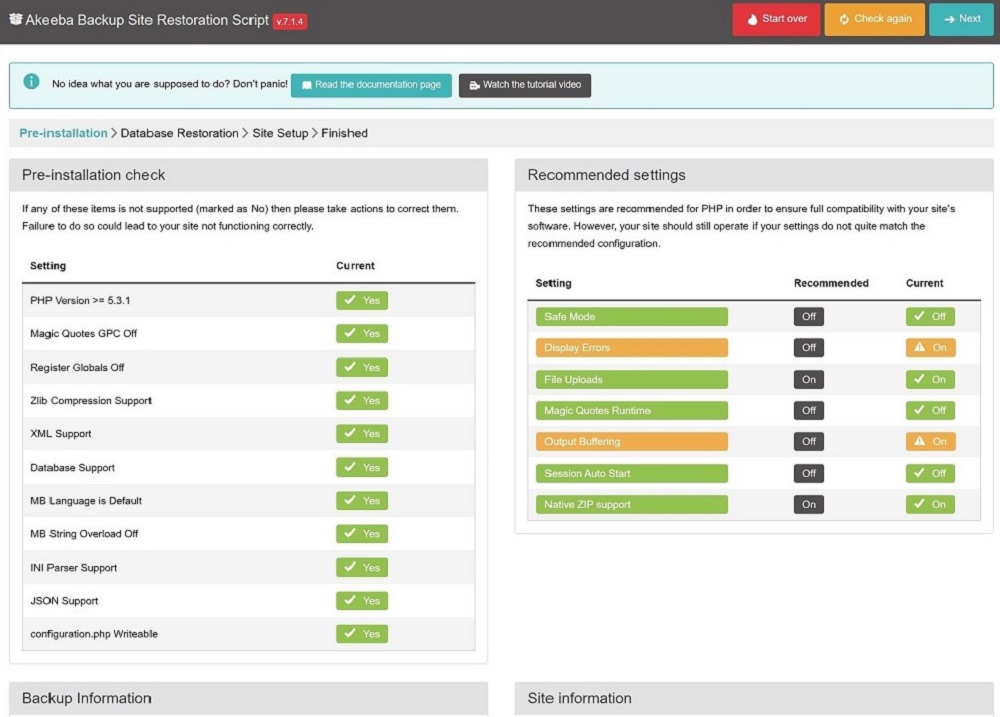
Task: Click the recommended Off badge for Display Errors
Action: pyautogui.click(x=809, y=348)
